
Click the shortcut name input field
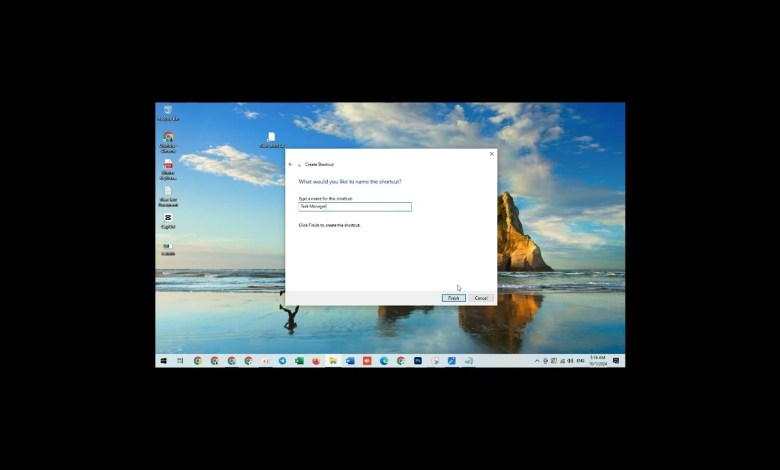[355, 206]
